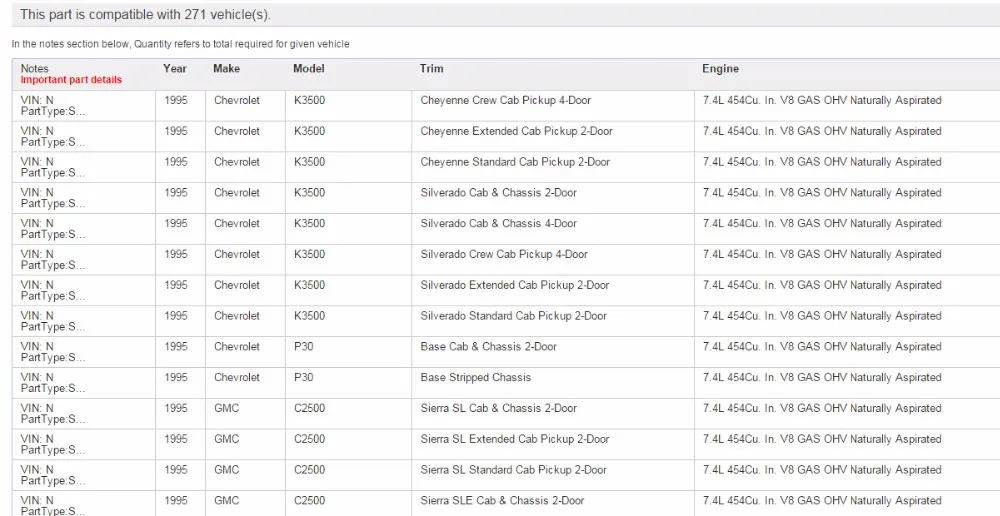
Task: Click the Model column header
Action: [309, 68]
